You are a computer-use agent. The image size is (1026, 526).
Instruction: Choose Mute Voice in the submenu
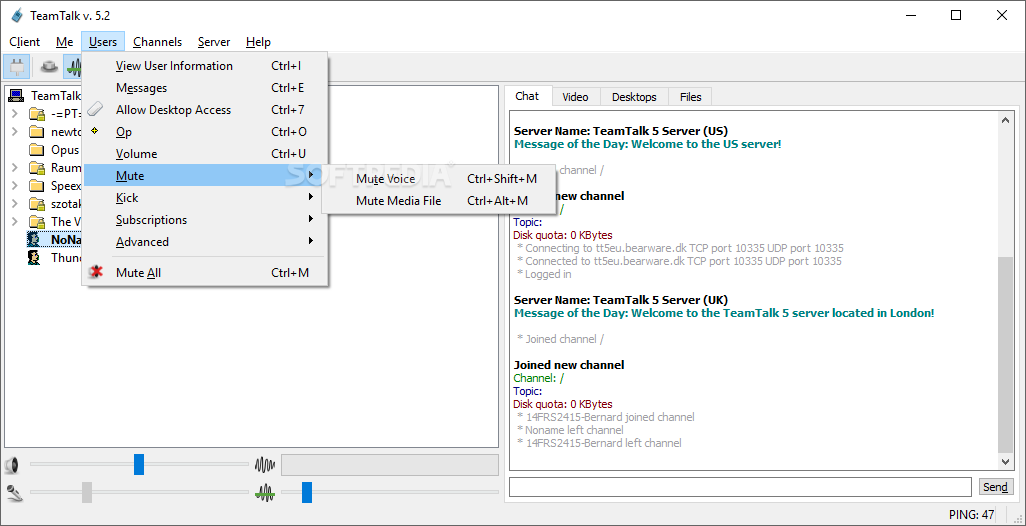439,179
